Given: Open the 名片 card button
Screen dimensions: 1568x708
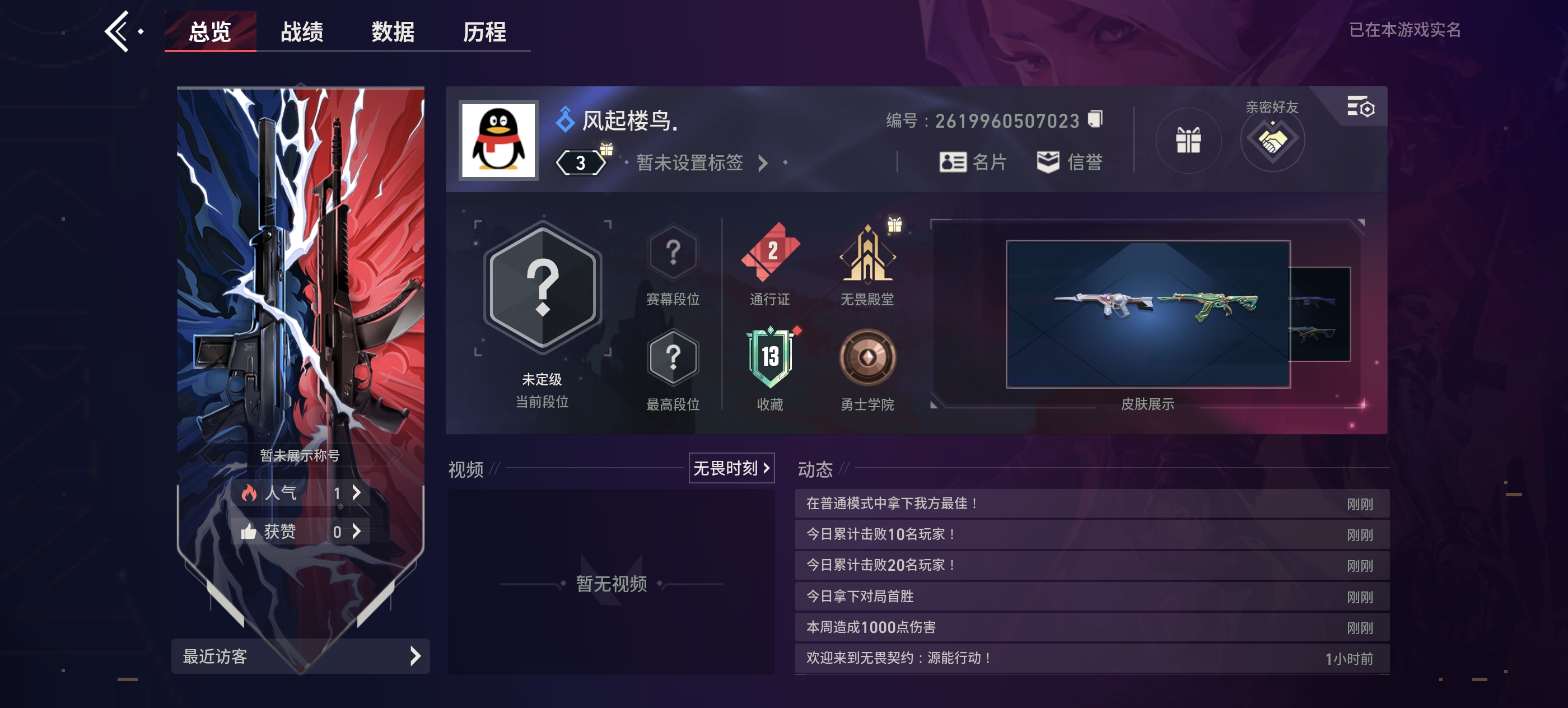Looking at the screenshot, I should coord(973,162).
